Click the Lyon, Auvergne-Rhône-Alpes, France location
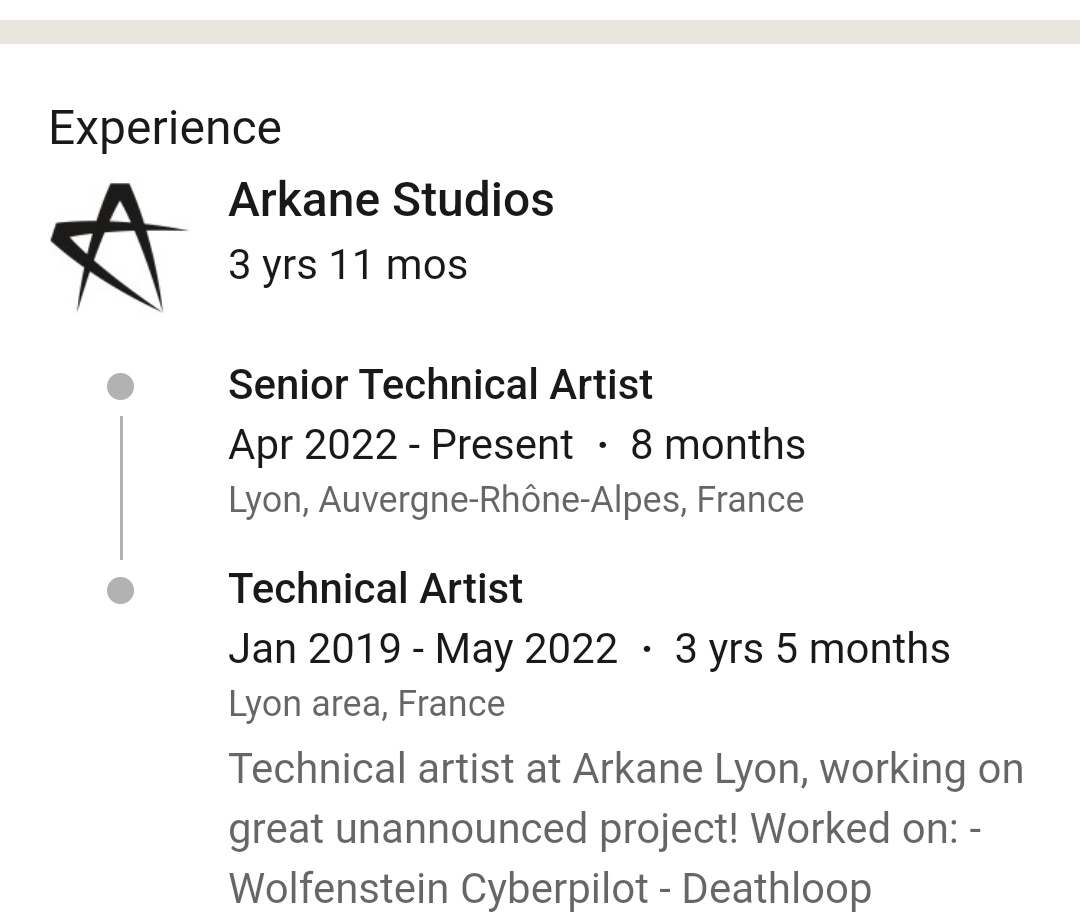The width and height of the screenshot is (1080, 918). pos(515,500)
